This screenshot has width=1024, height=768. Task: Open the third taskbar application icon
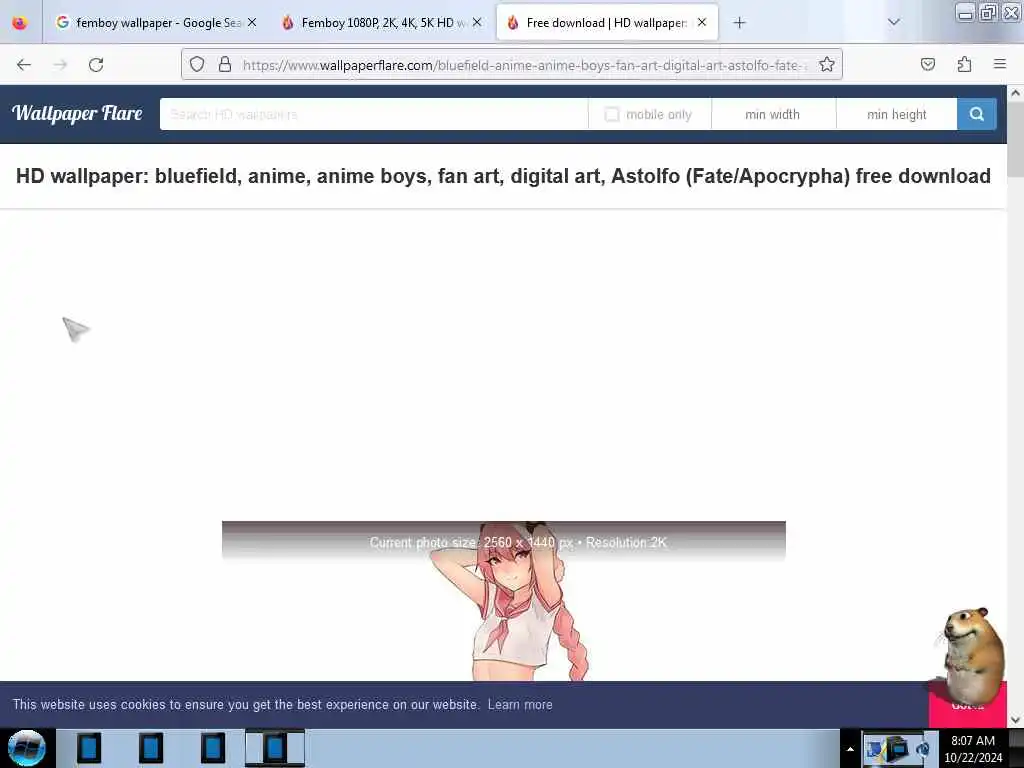tap(213, 748)
